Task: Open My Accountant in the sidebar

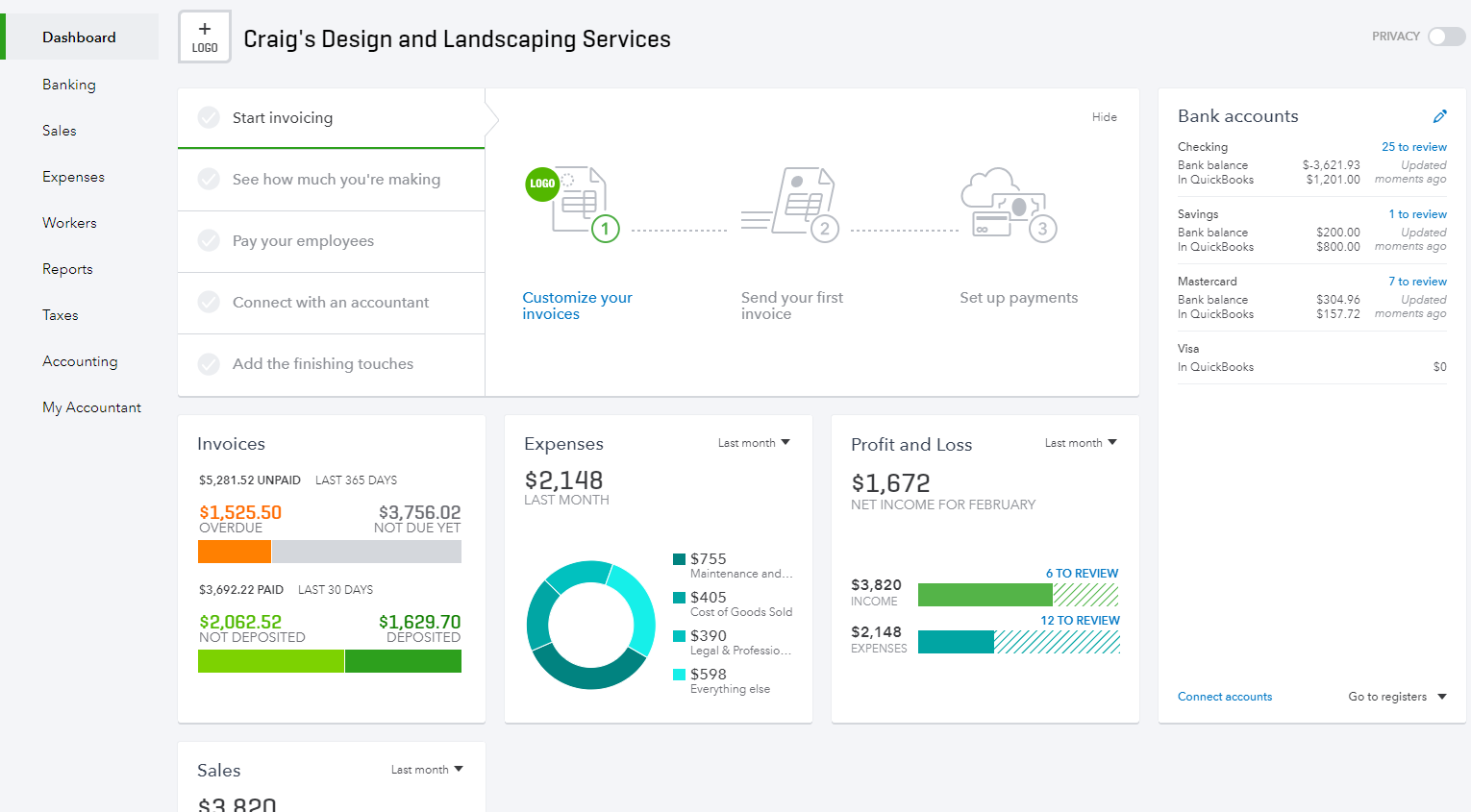Action: [92, 407]
